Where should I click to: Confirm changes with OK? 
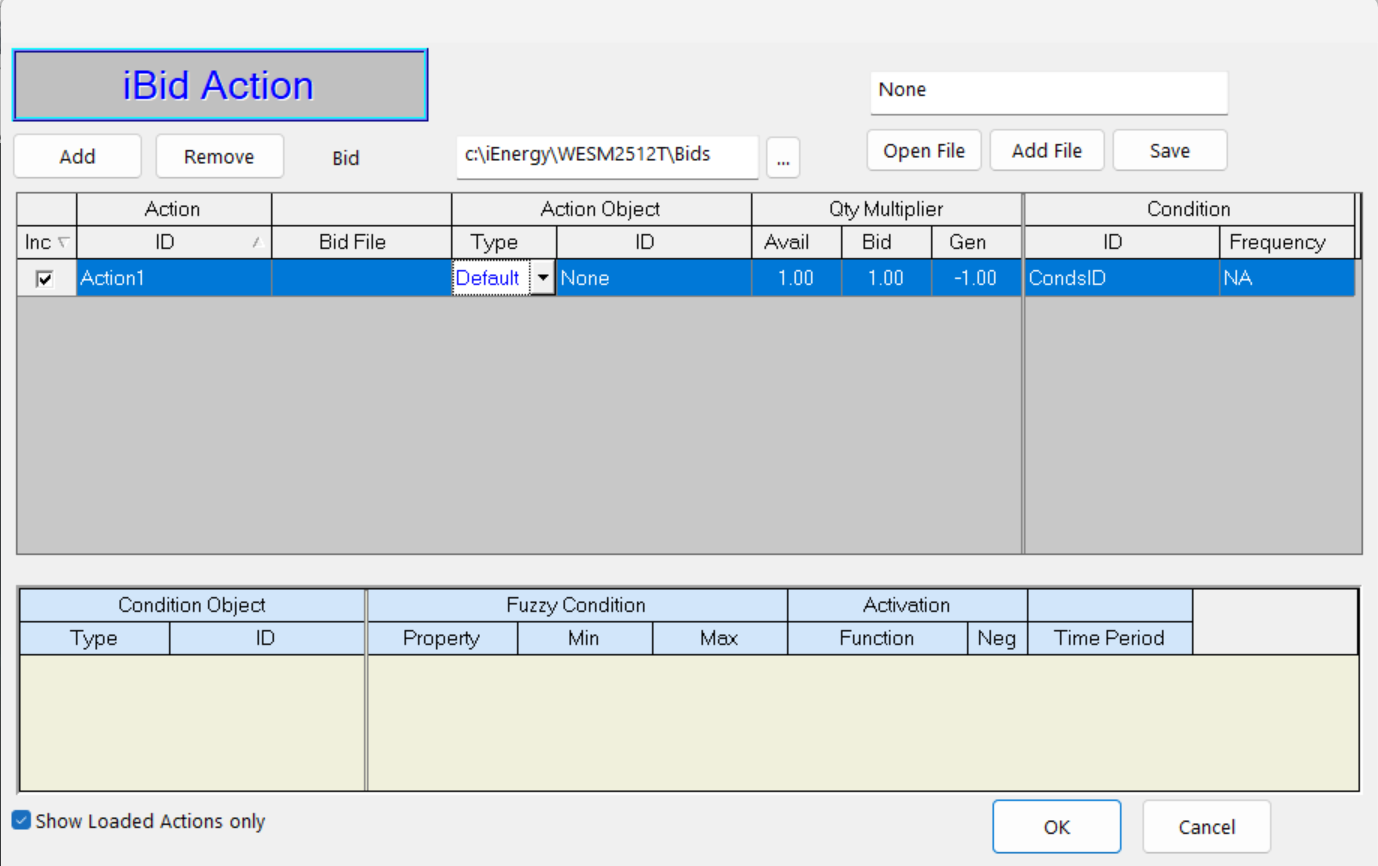pyautogui.click(x=1057, y=826)
